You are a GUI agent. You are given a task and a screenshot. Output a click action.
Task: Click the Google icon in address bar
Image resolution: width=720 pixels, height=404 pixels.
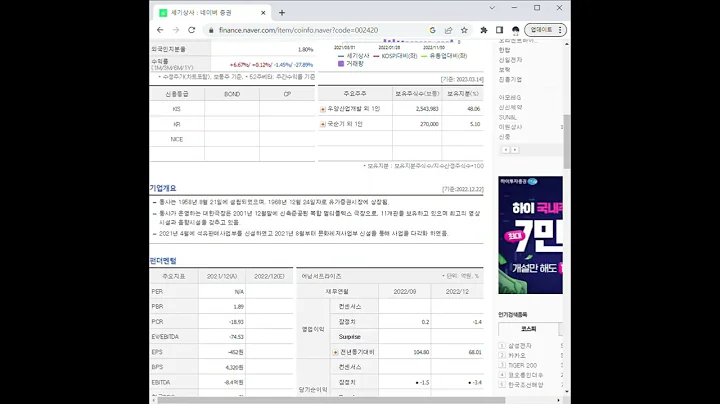[432, 30]
